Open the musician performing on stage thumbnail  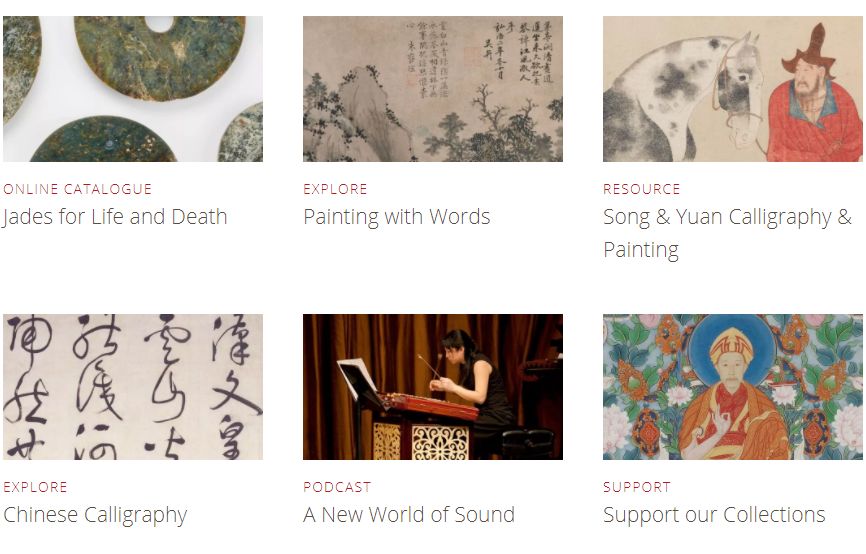tap(432, 387)
